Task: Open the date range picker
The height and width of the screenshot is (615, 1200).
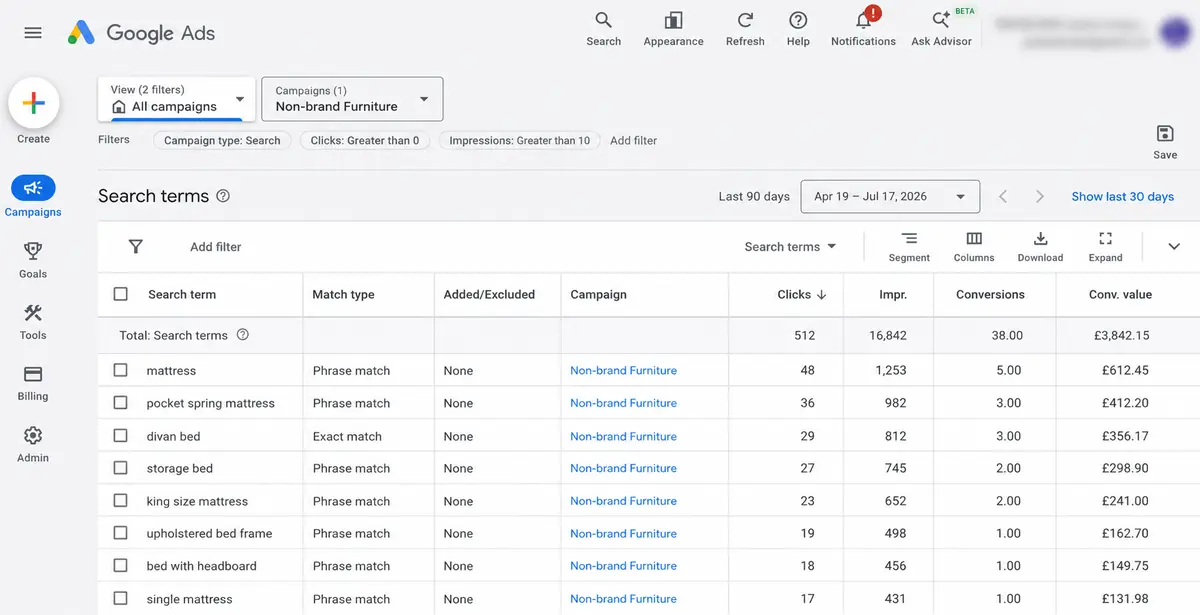Action: point(890,197)
